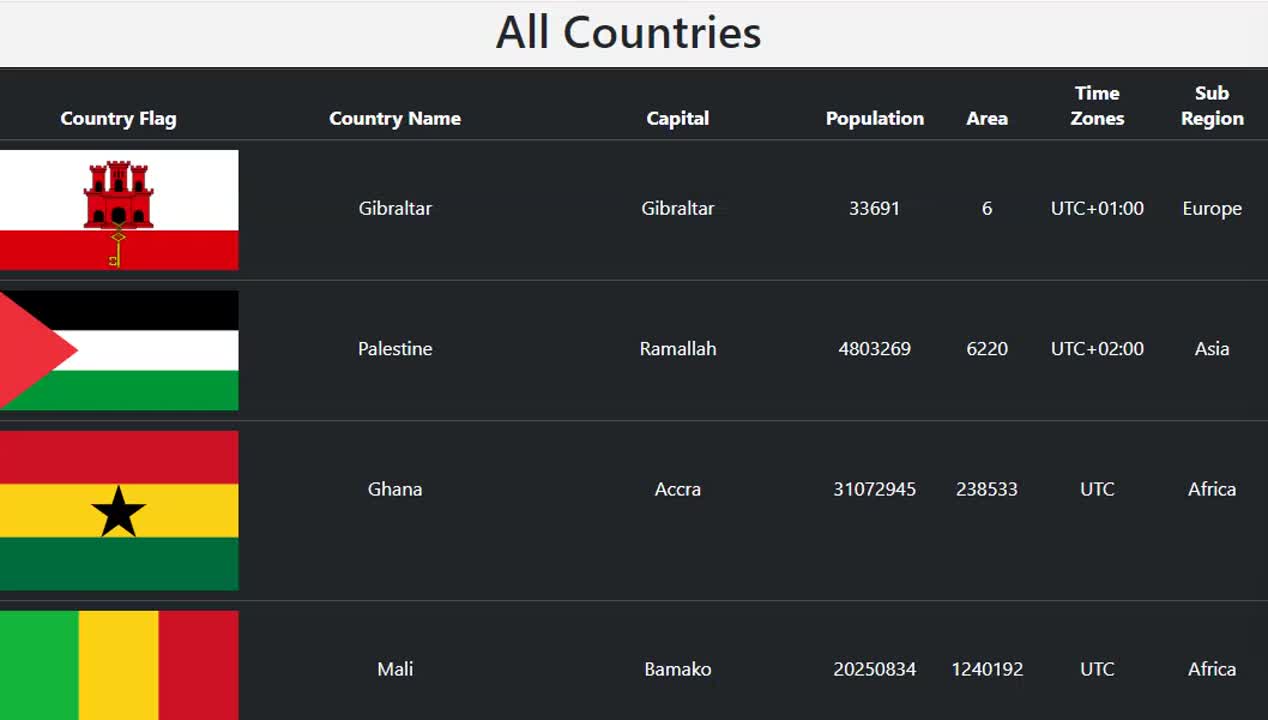
Task: Click the Population column header
Action: [874, 118]
